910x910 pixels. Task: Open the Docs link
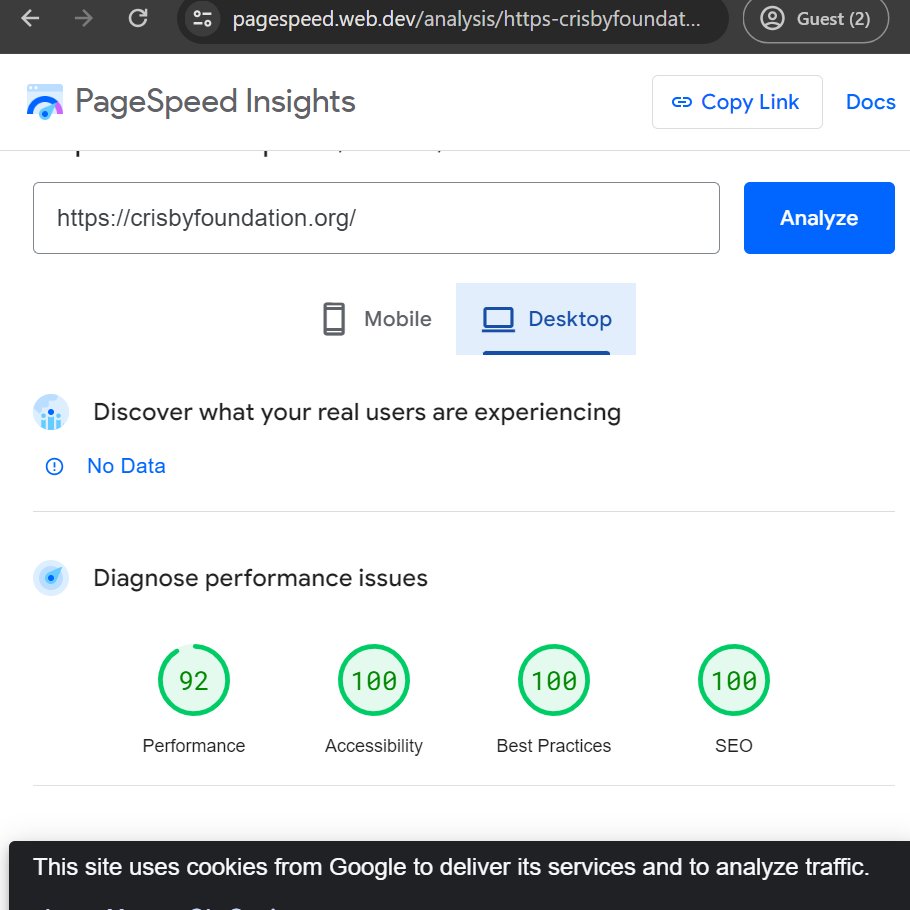point(871,102)
